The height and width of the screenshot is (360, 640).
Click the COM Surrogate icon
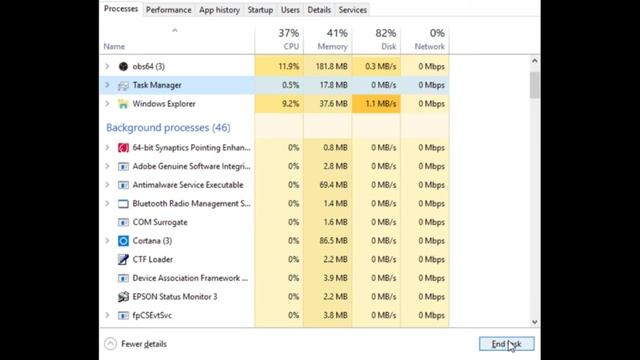pyautogui.click(x=123, y=222)
